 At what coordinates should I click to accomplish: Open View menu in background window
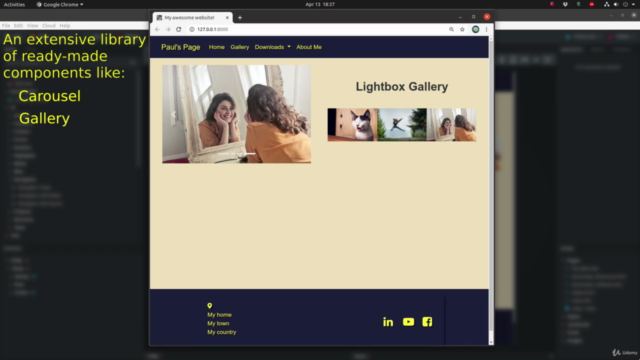pyautogui.click(x=32, y=26)
